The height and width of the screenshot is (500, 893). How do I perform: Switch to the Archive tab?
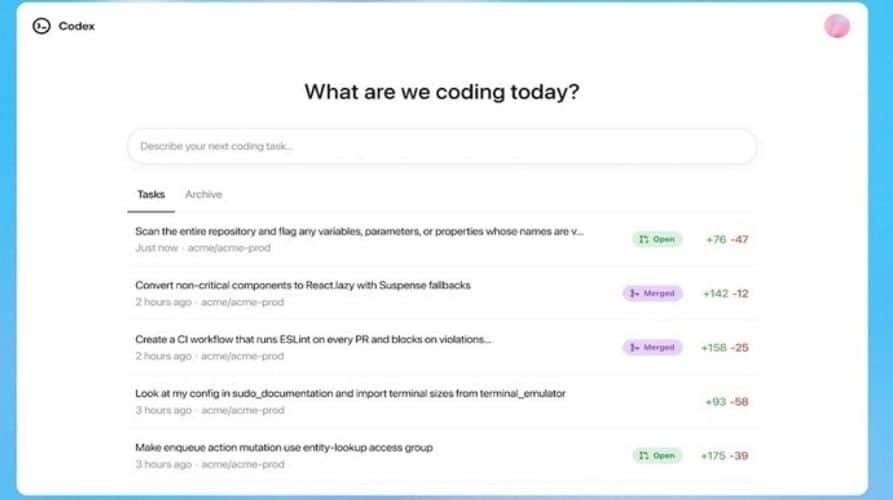(203, 195)
